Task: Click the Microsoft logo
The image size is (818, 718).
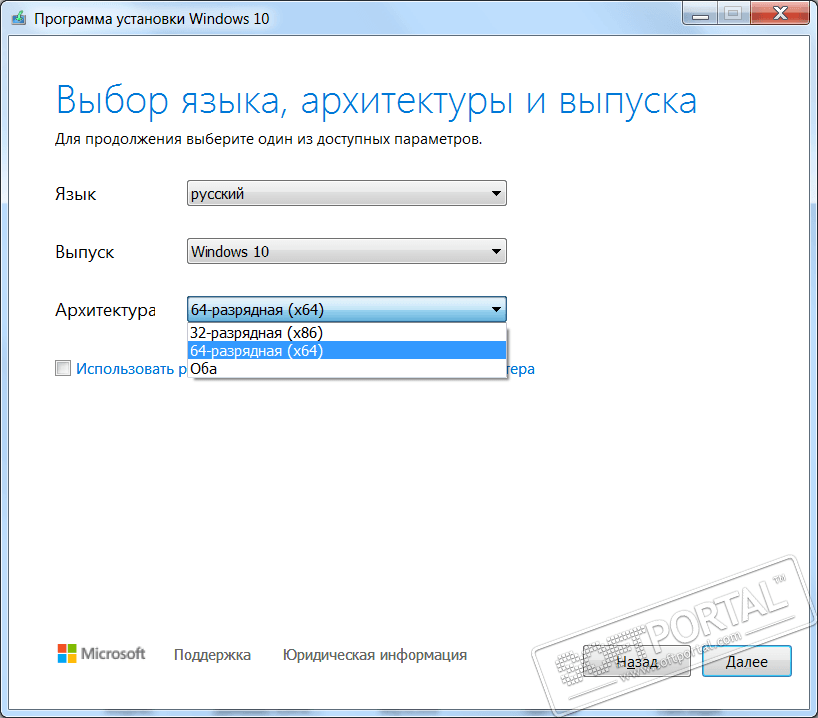Action: pyautogui.click(x=101, y=653)
